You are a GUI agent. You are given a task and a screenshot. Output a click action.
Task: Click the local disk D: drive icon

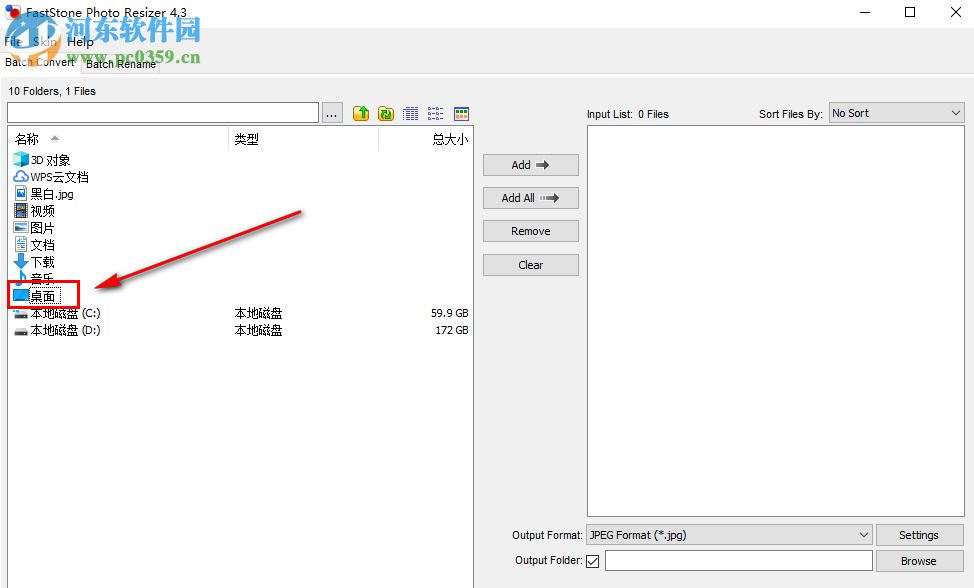[21, 331]
